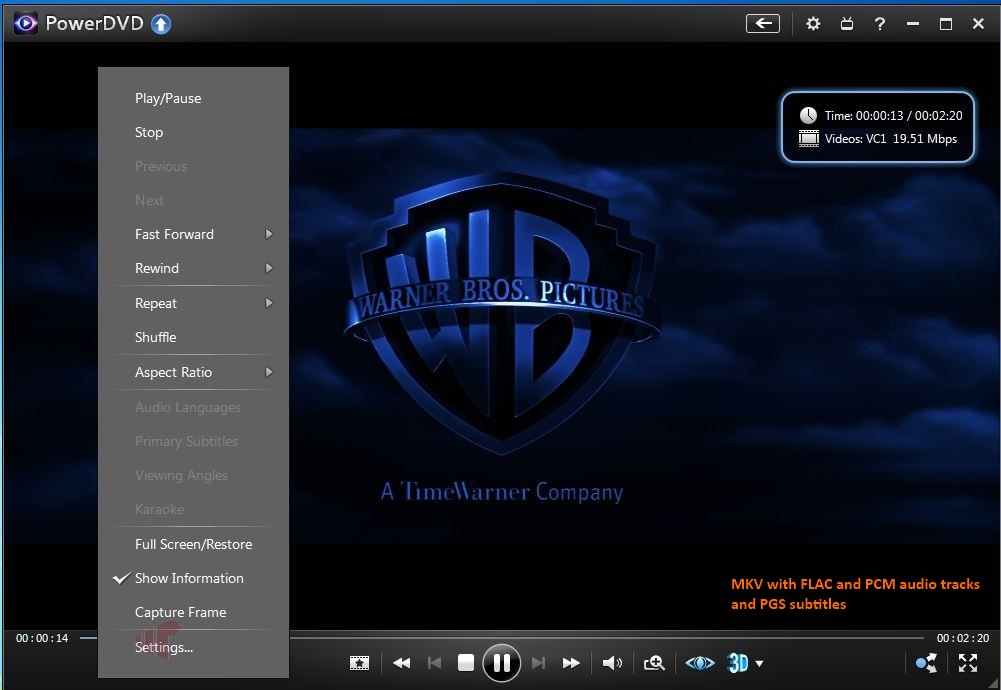Click the movie bookmark/capture filmstrip icon
This screenshot has height=690, width=1001.
(359, 663)
